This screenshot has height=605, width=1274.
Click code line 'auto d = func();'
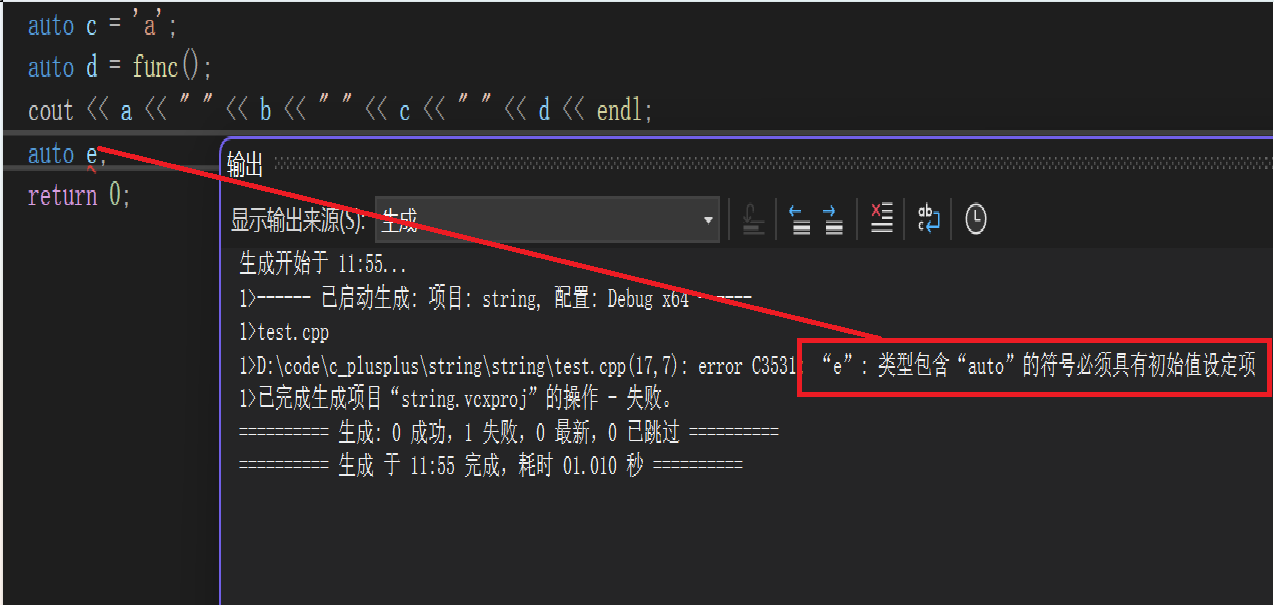(120, 68)
